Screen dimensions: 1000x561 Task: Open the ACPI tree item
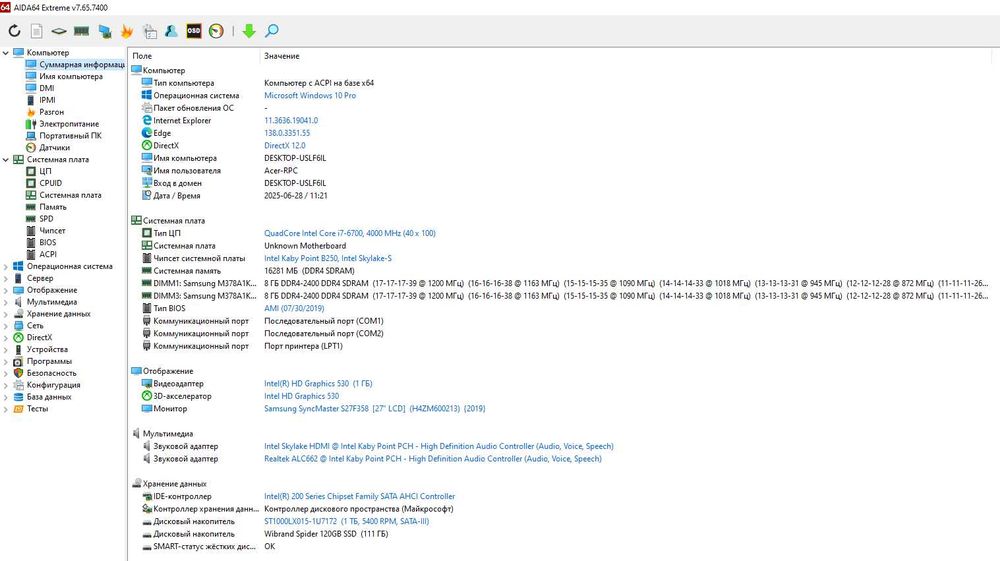(x=48, y=254)
